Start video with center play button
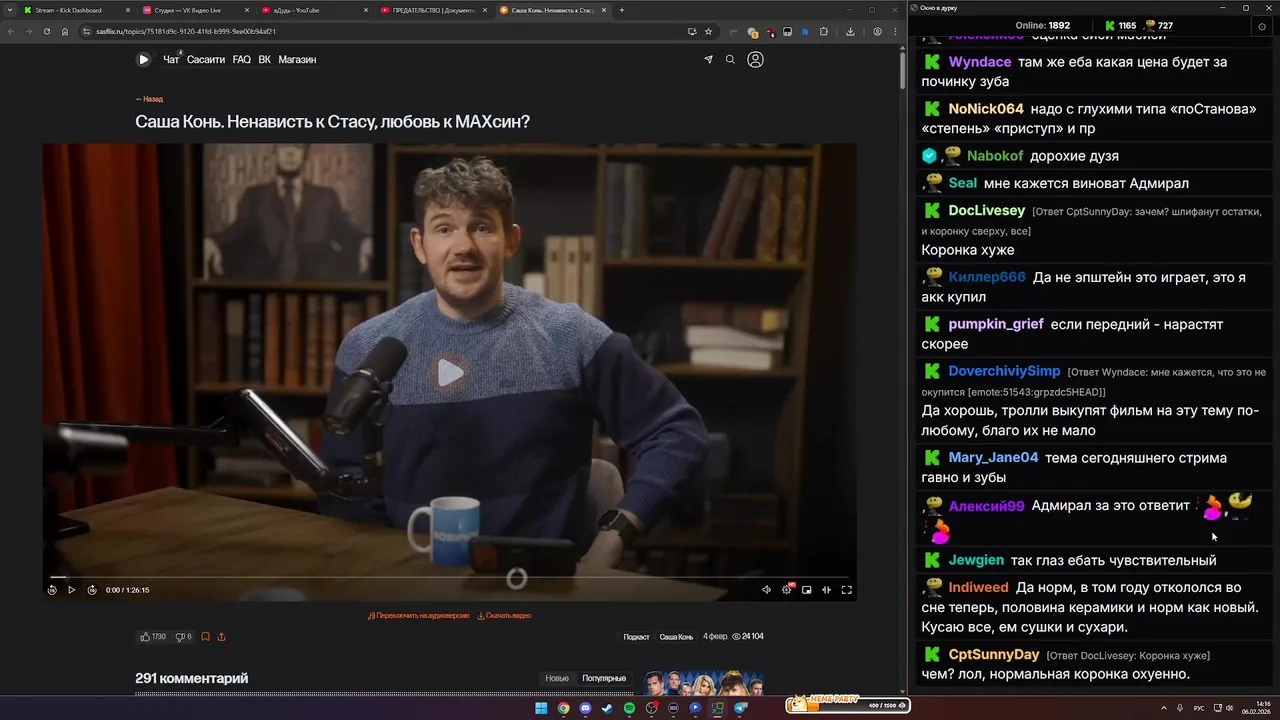Image resolution: width=1280 pixels, height=720 pixels. click(x=450, y=373)
